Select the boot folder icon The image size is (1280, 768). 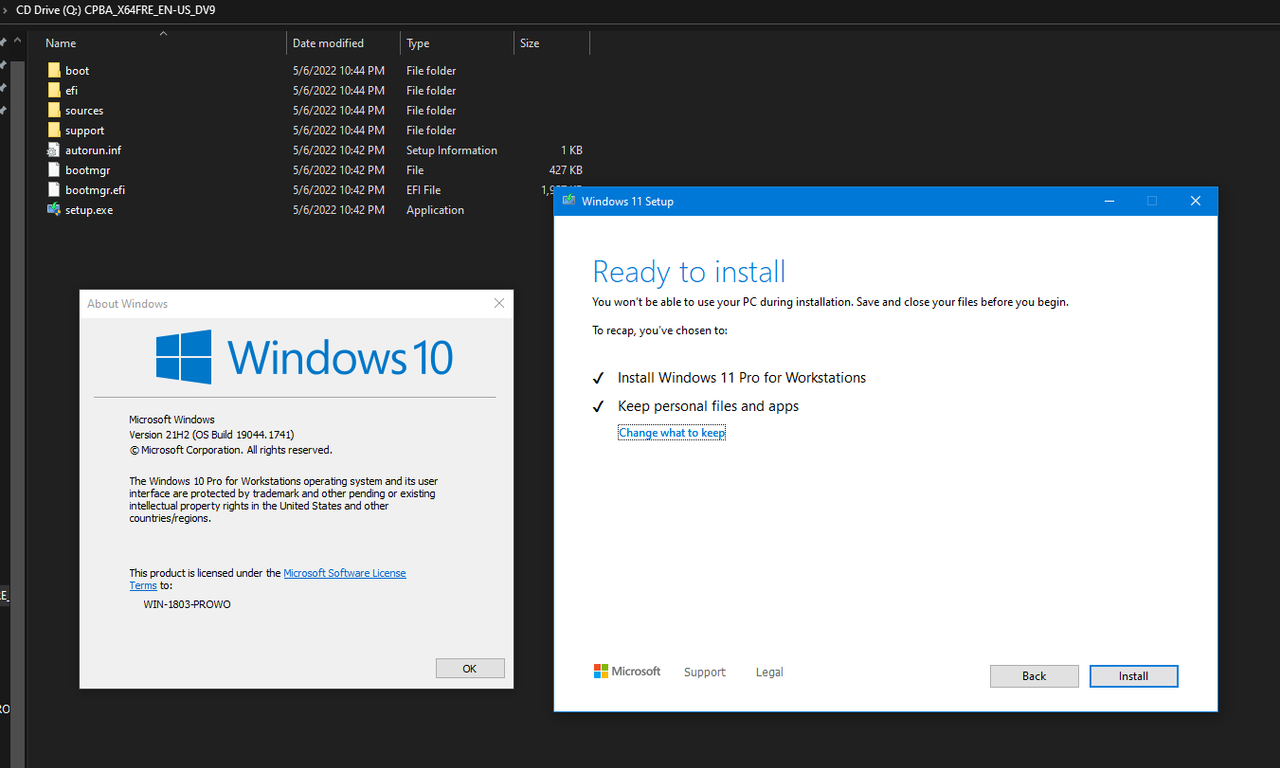(54, 70)
